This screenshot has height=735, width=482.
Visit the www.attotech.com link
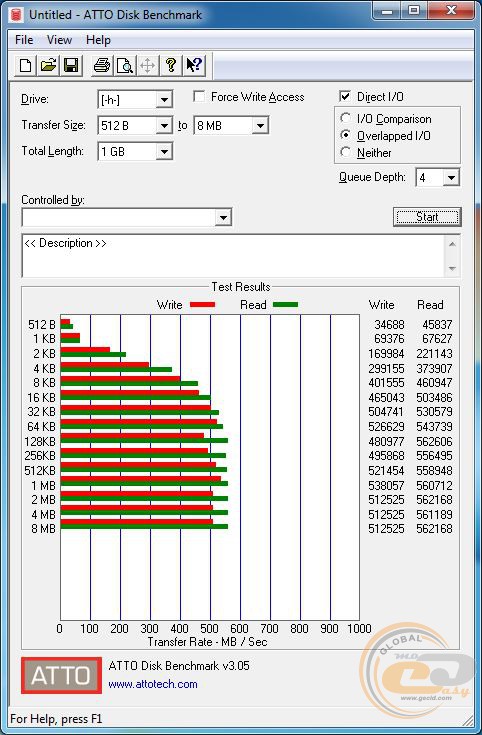pyautogui.click(x=153, y=684)
